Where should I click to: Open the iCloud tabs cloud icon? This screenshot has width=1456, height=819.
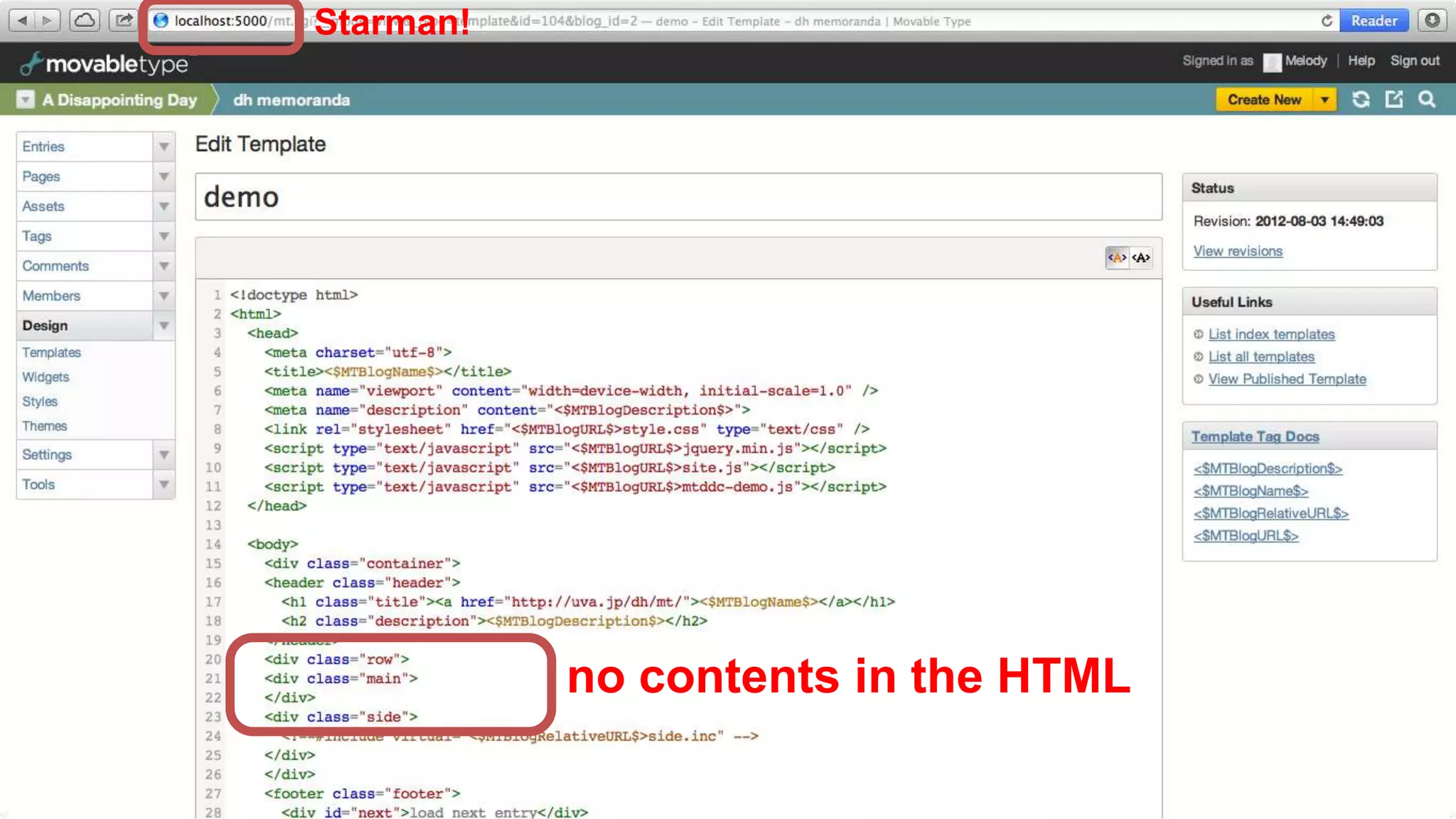click(85, 20)
